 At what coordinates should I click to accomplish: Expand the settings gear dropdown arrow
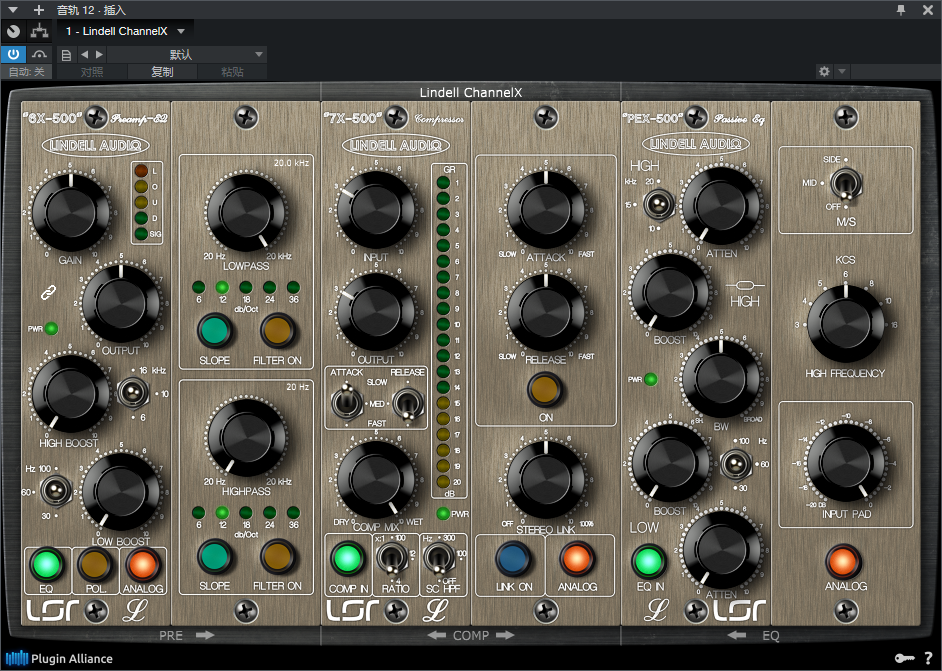[842, 71]
